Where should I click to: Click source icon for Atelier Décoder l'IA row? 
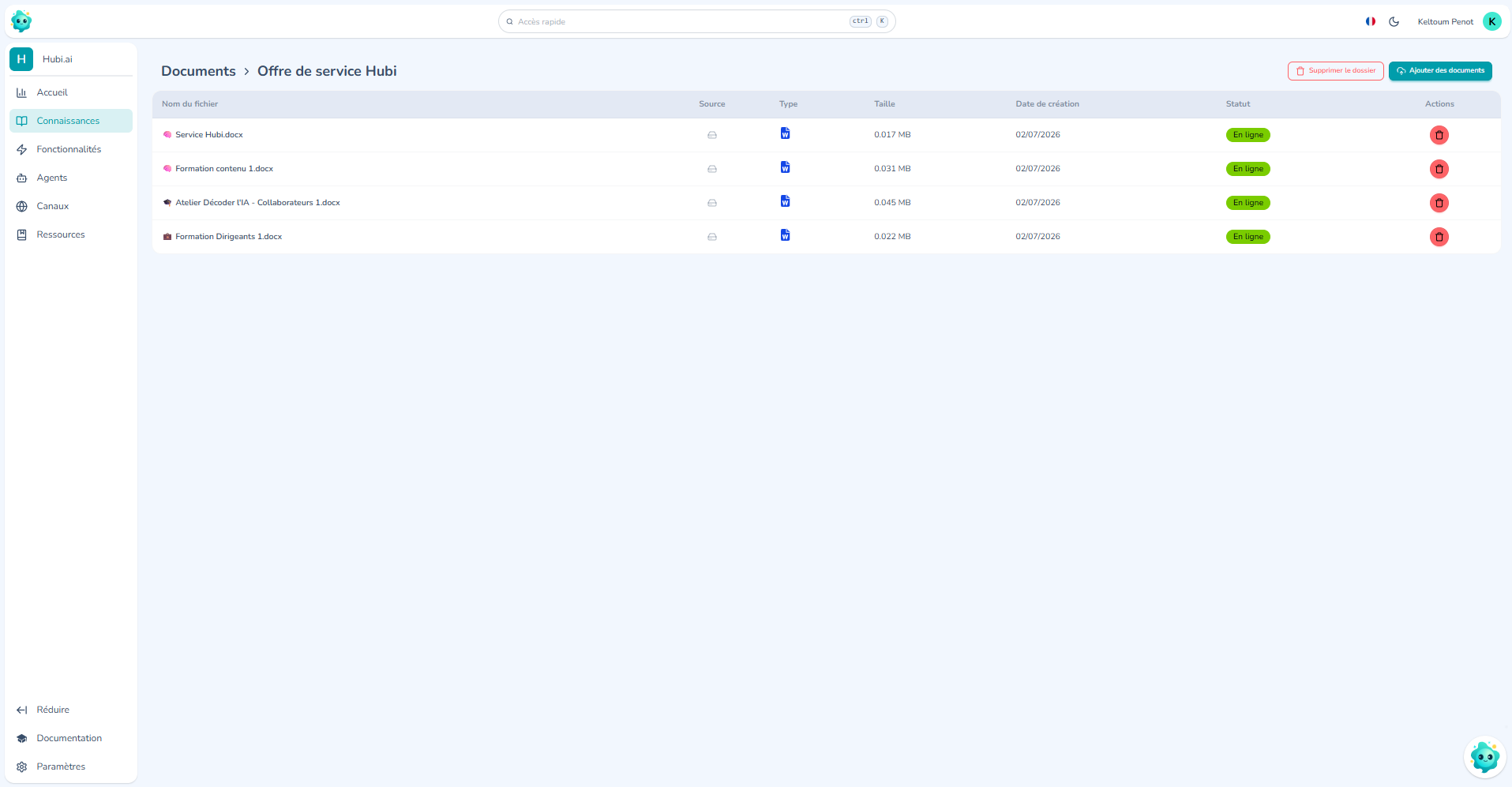[712, 203]
